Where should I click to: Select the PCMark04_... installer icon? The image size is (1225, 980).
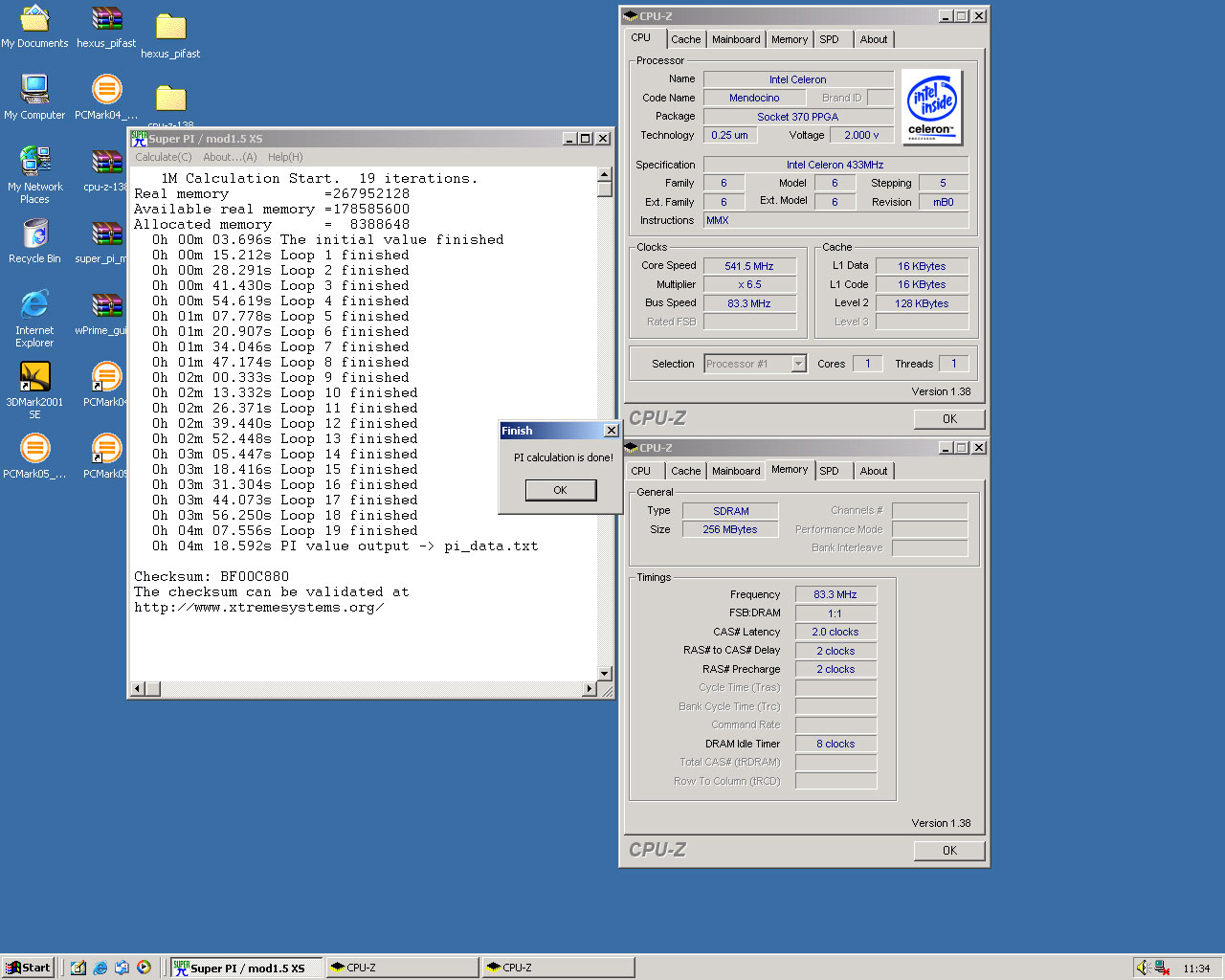[106, 97]
